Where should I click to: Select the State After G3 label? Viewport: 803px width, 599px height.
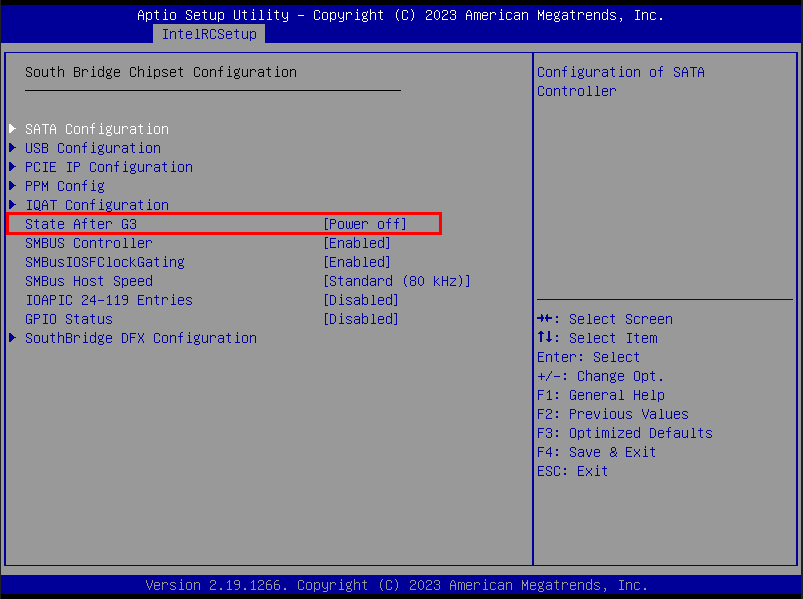pos(81,224)
